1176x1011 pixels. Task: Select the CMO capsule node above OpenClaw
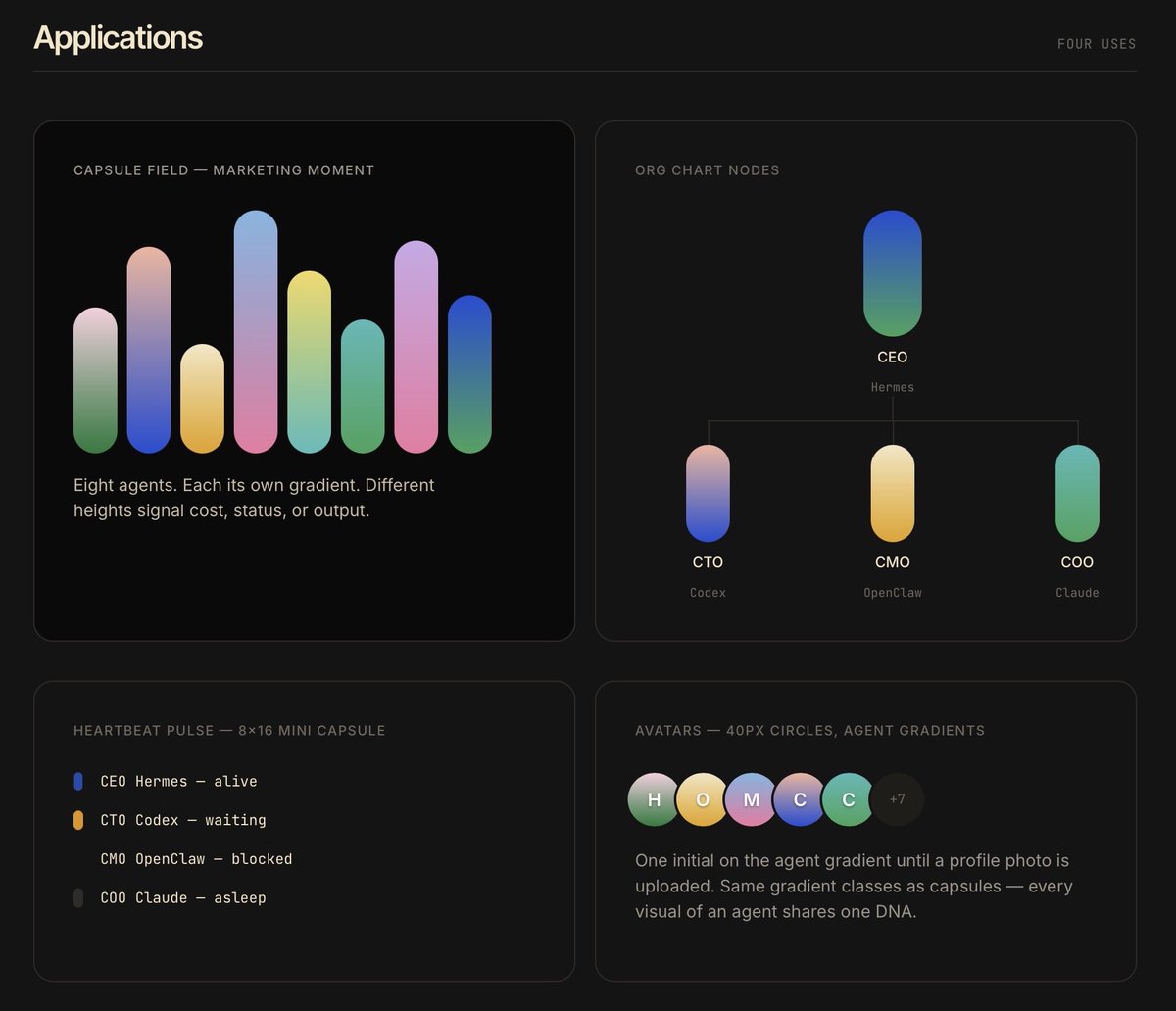coord(893,493)
